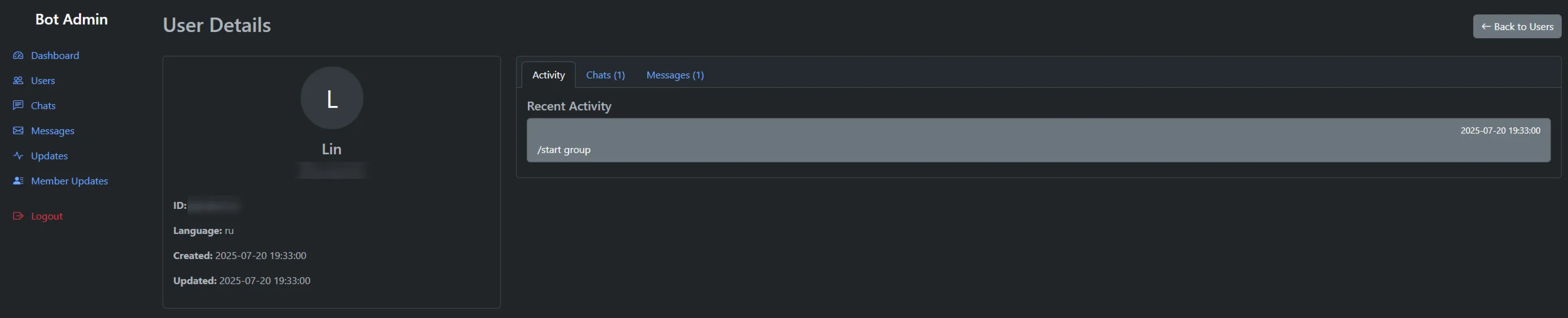Click the Member Updates person icon
Image resolution: width=1568 pixels, height=318 pixels.
click(x=18, y=181)
